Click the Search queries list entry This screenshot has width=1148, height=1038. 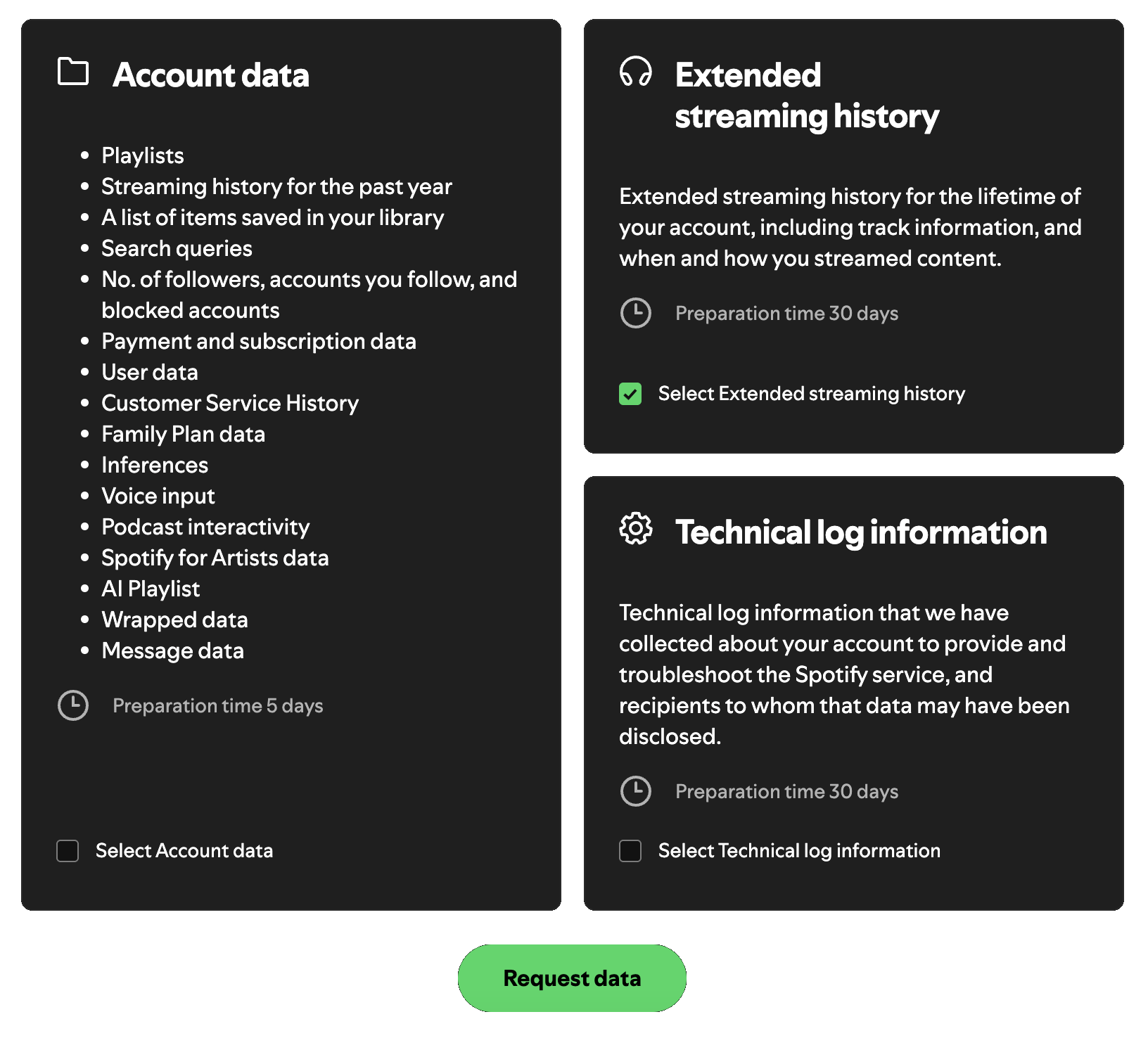click(x=177, y=248)
